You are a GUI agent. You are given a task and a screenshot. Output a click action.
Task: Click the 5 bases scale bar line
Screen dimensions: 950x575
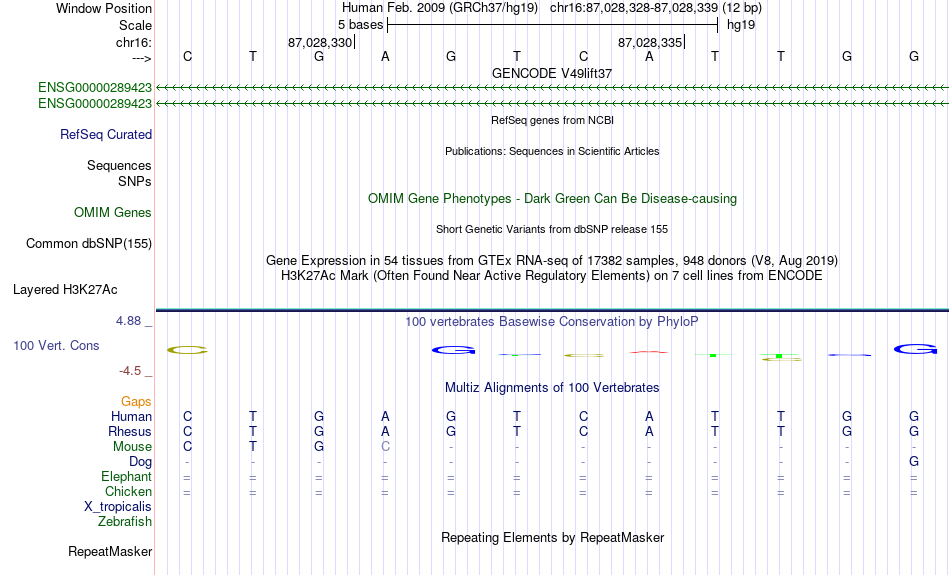pos(553,25)
